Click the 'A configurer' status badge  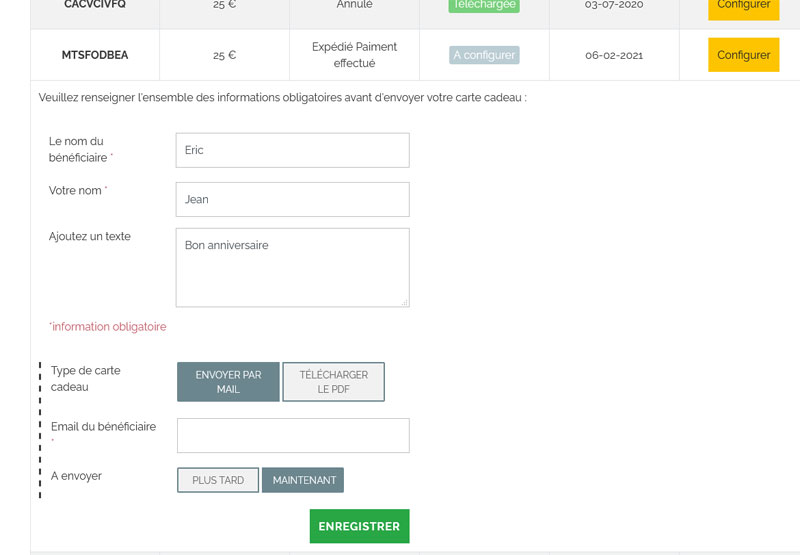pos(484,55)
